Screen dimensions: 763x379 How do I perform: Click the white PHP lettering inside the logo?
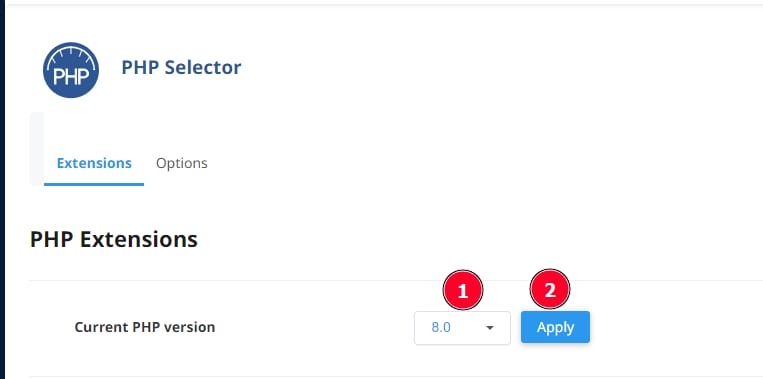71,76
